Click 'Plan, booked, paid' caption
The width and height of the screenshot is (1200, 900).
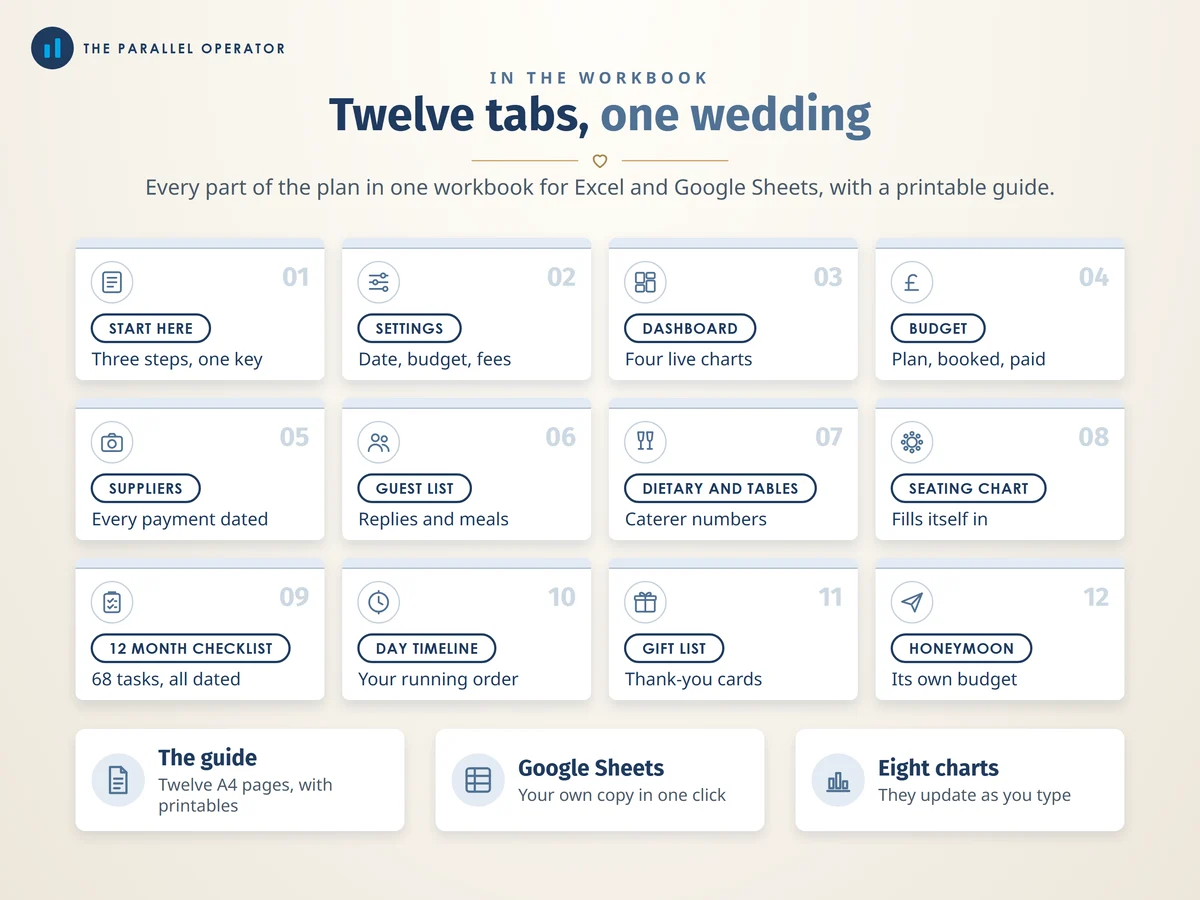click(968, 359)
